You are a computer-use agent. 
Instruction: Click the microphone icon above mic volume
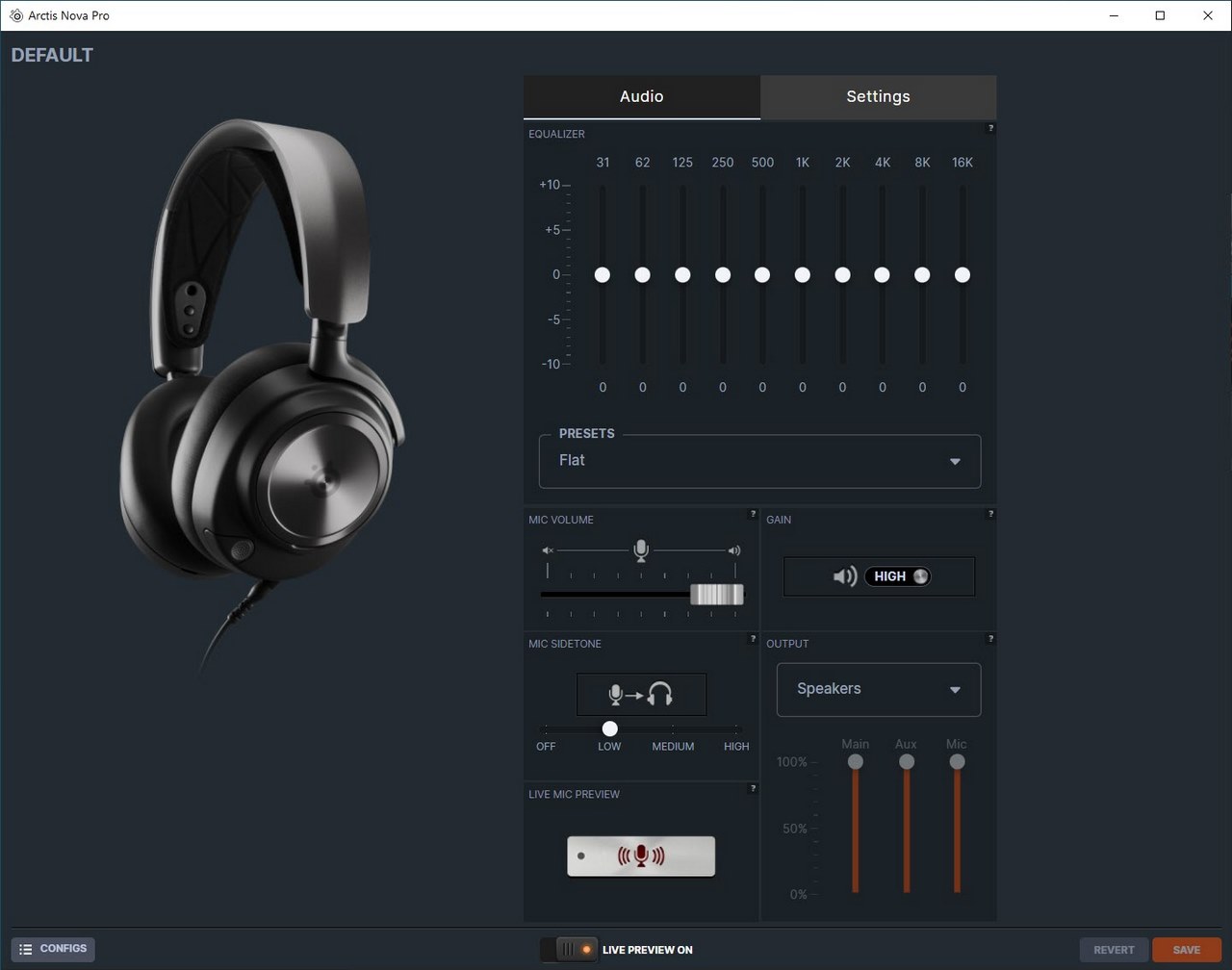coord(641,550)
